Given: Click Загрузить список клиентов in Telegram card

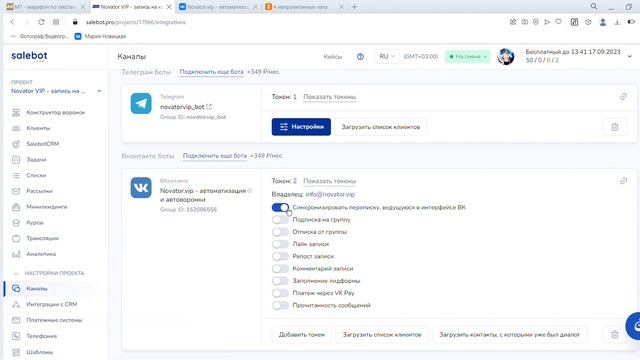Looking at the screenshot, I should [381, 127].
